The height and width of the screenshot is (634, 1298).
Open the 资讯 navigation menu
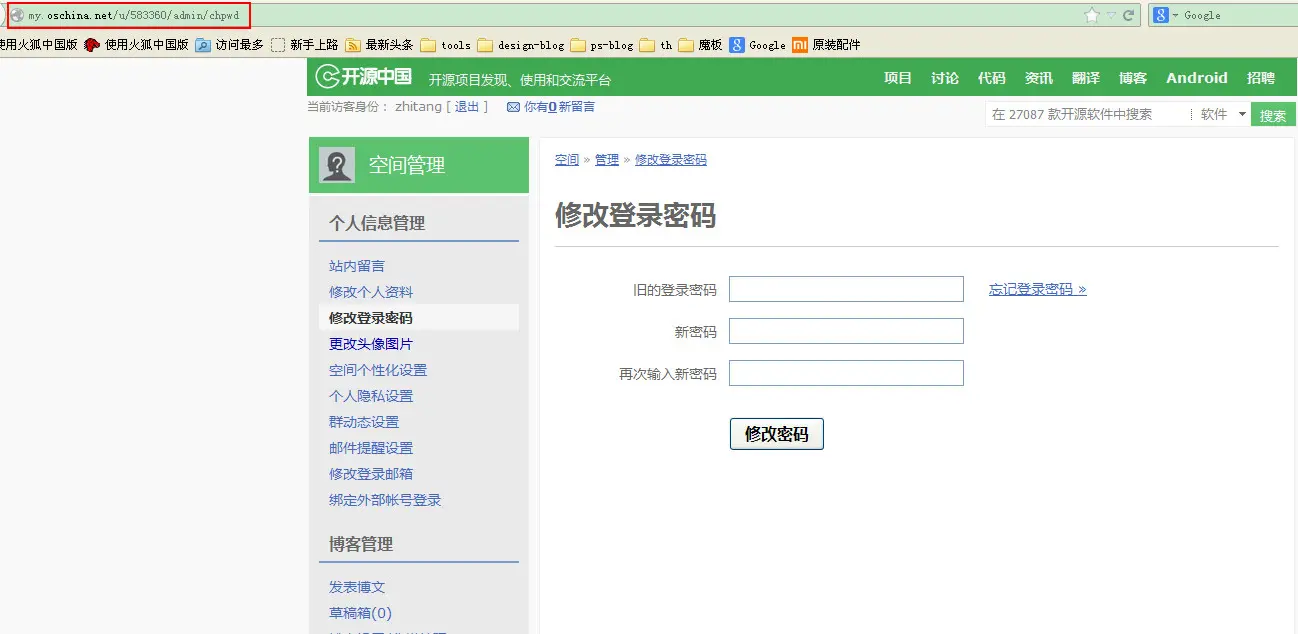click(x=1039, y=78)
